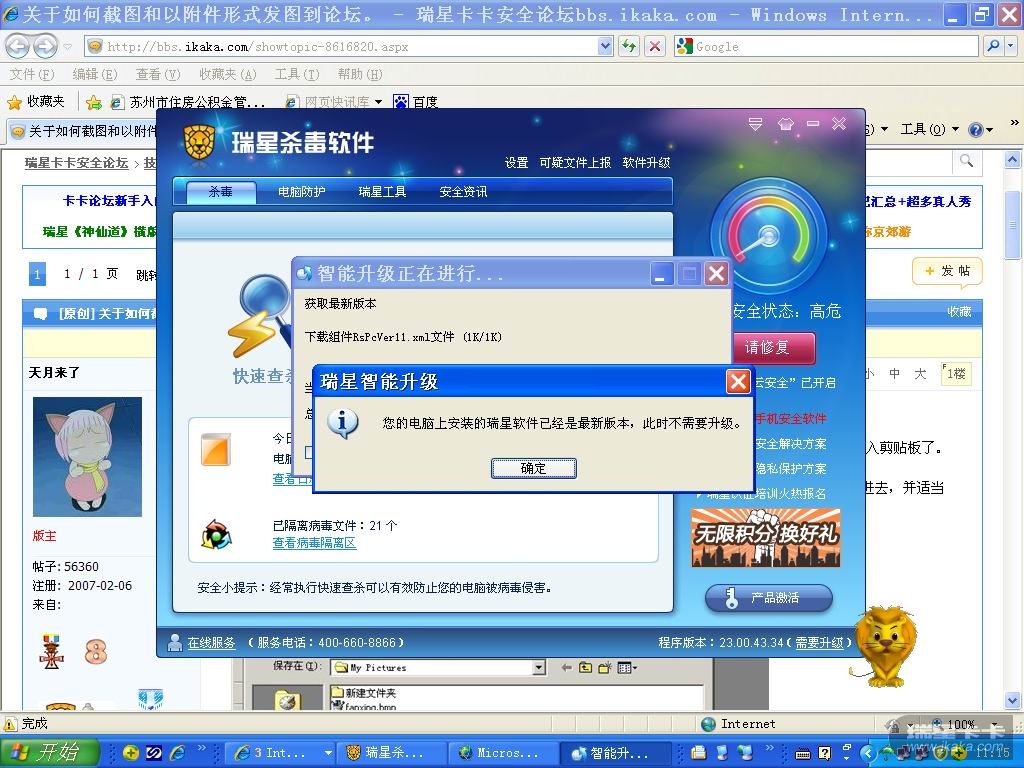The height and width of the screenshot is (768, 1024).
Task: Open the 帮助(H) menu
Action: coord(360,74)
